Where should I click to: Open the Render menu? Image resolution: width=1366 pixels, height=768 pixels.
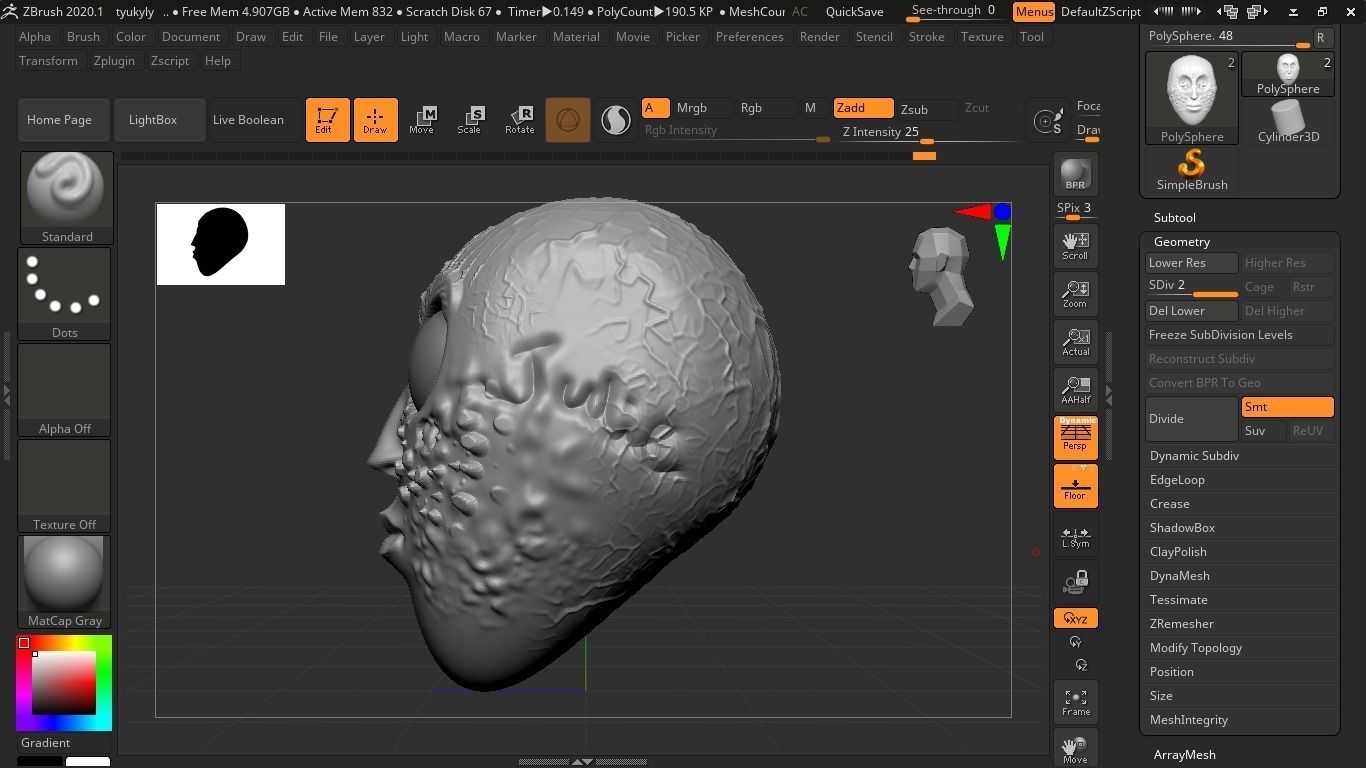819,36
